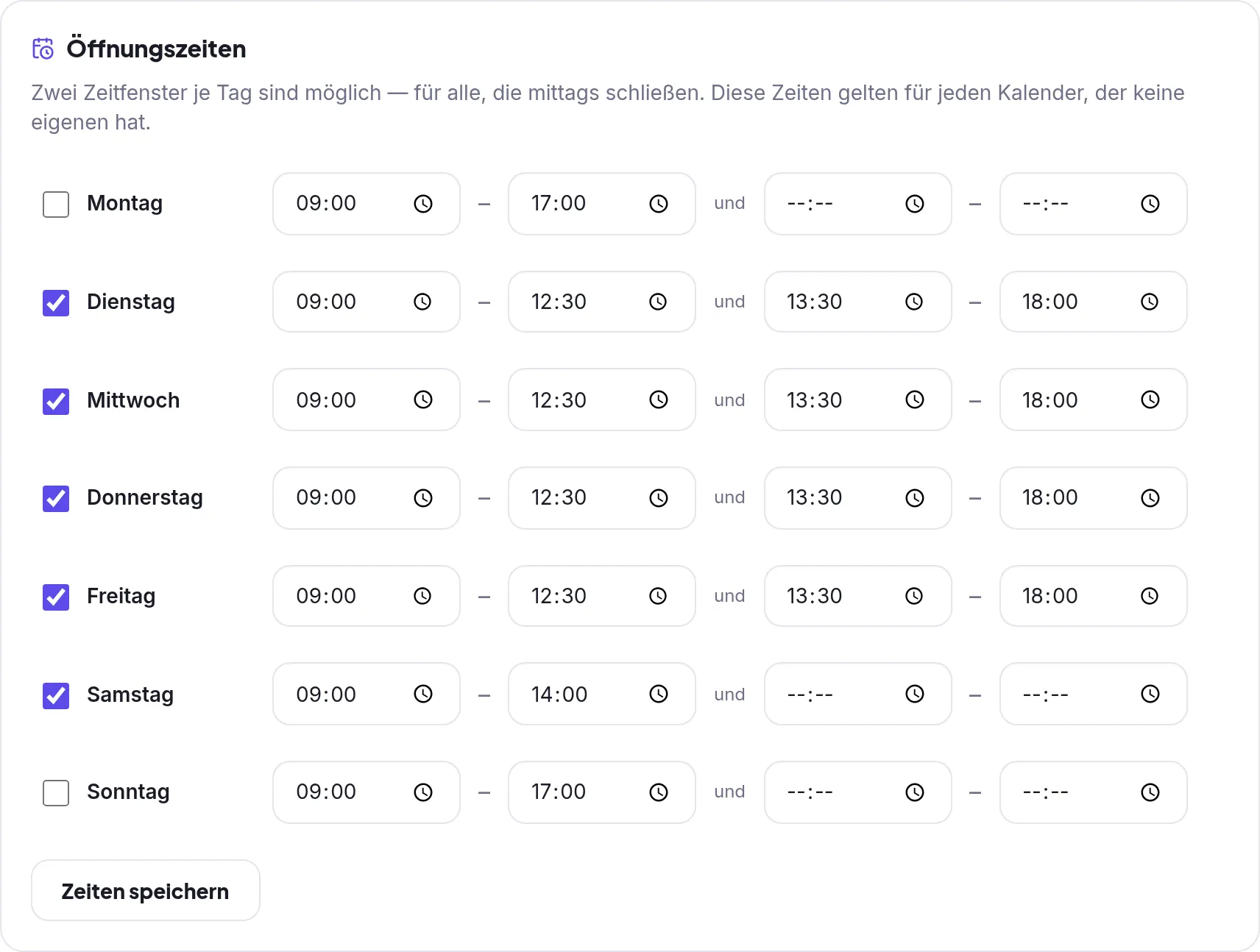
Task: Edit Donnerstag opening time 09:00
Action: 367,498
